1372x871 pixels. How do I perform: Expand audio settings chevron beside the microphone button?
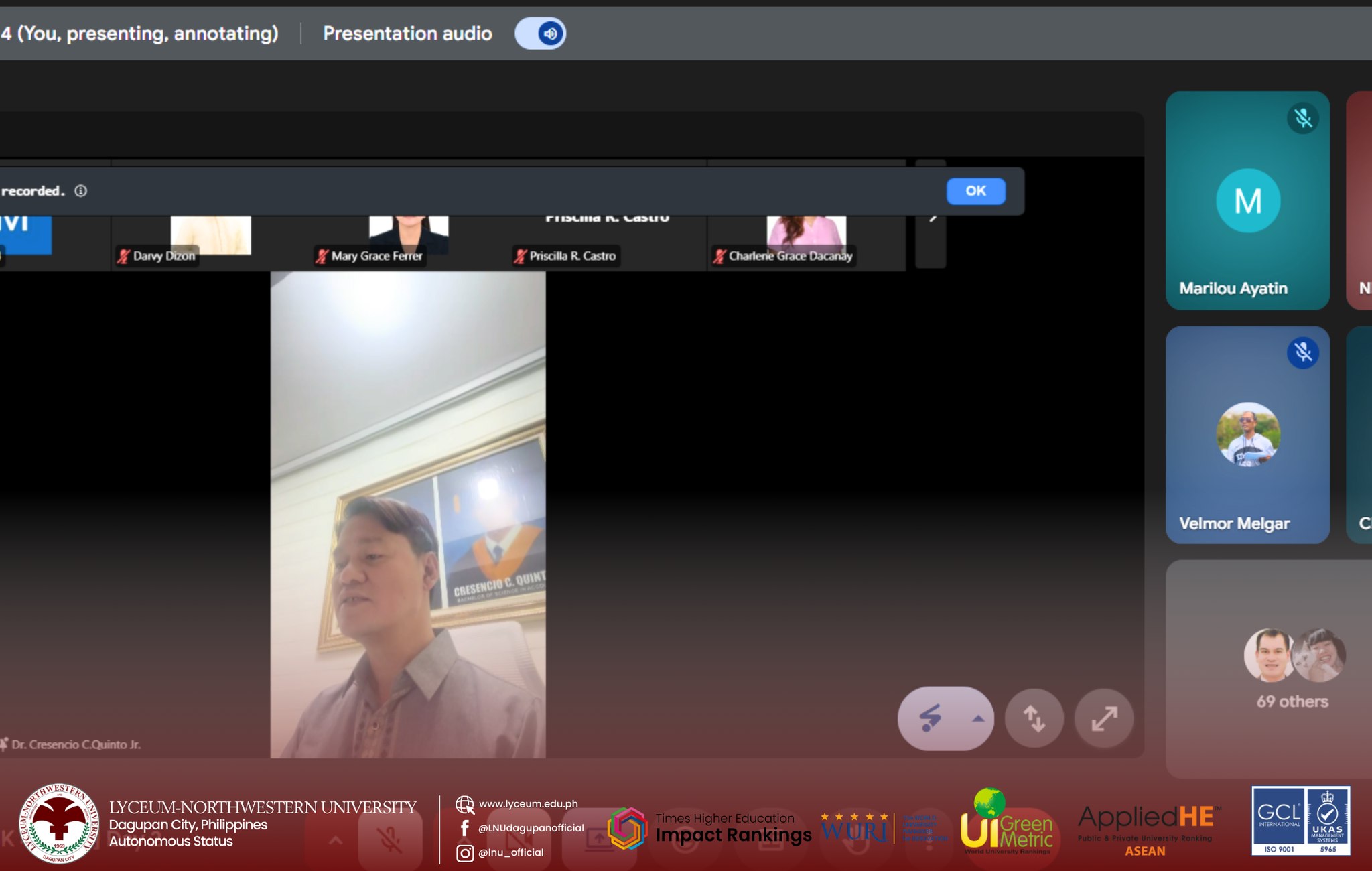coord(336,840)
